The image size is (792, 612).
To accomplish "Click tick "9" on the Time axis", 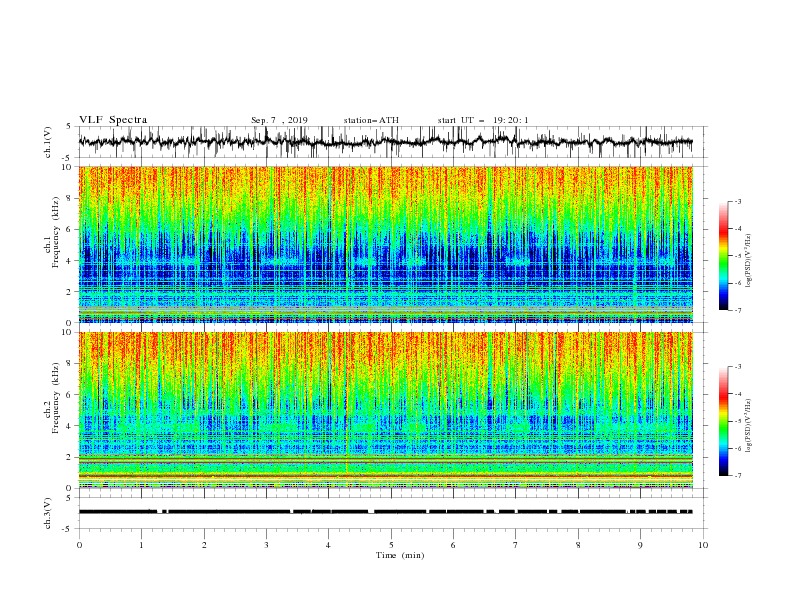I will 640,545.
